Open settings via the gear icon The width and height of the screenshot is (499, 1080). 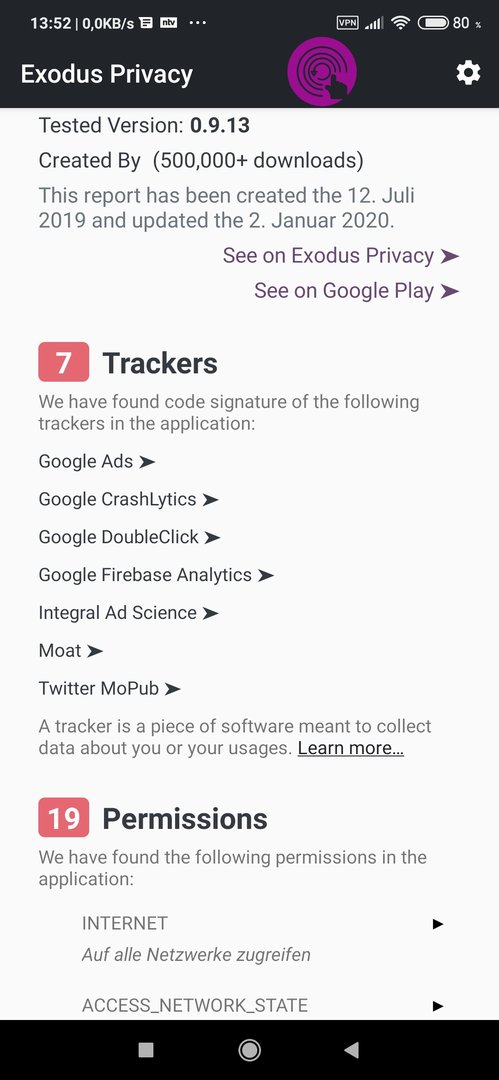(x=468, y=72)
